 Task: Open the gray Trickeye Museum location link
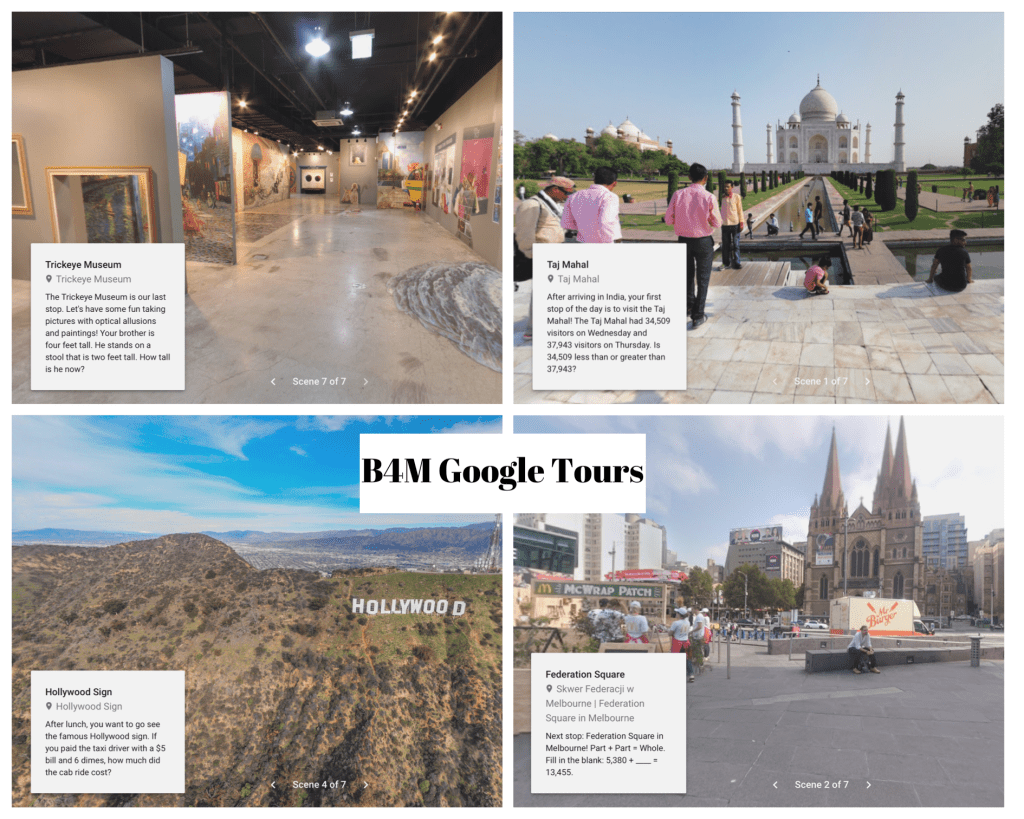[x=93, y=280]
